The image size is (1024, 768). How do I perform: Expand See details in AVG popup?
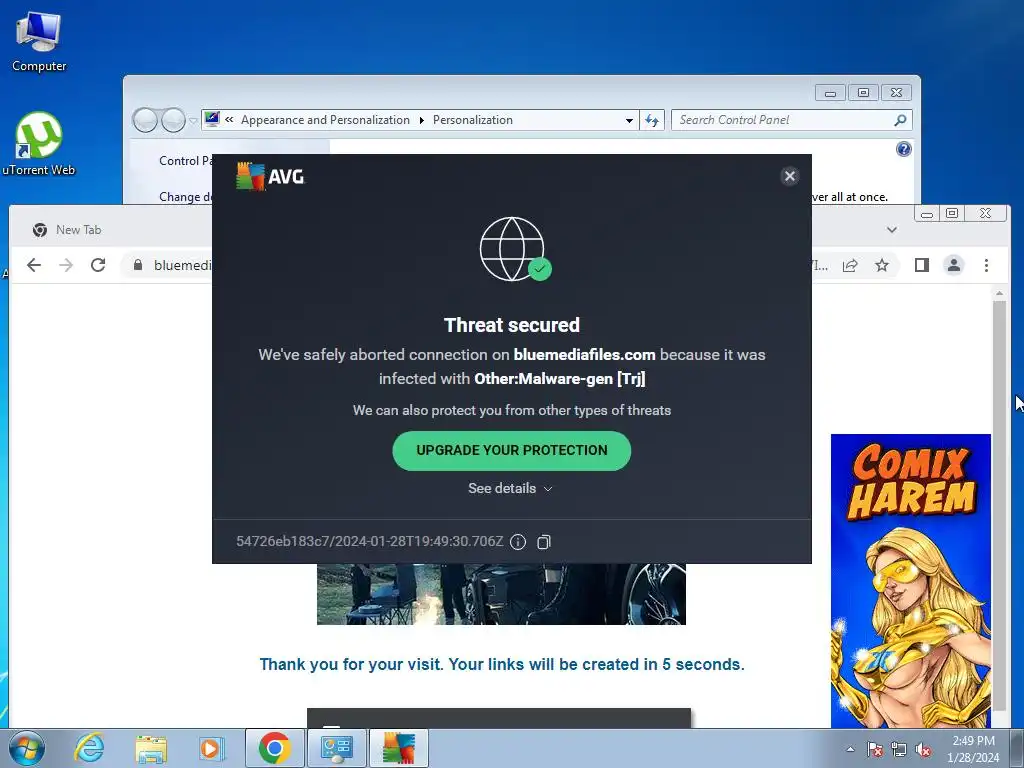click(x=511, y=488)
